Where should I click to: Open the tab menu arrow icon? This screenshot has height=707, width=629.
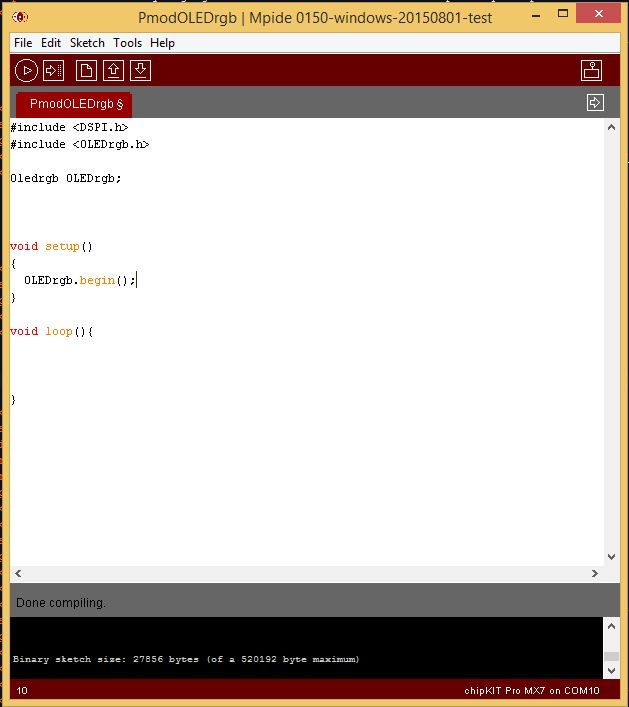[595, 102]
